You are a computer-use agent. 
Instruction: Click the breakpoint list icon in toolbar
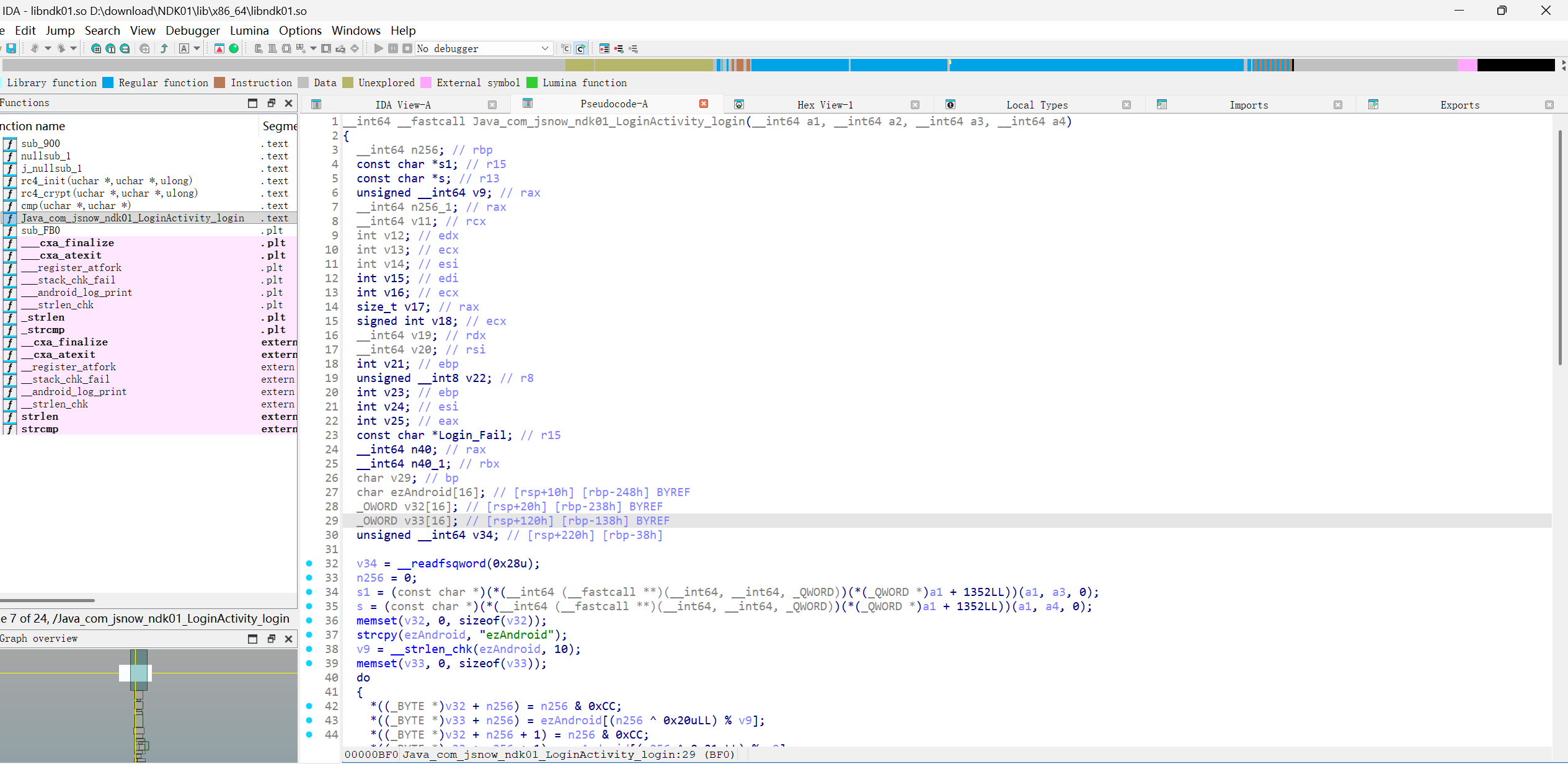pos(605,48)
